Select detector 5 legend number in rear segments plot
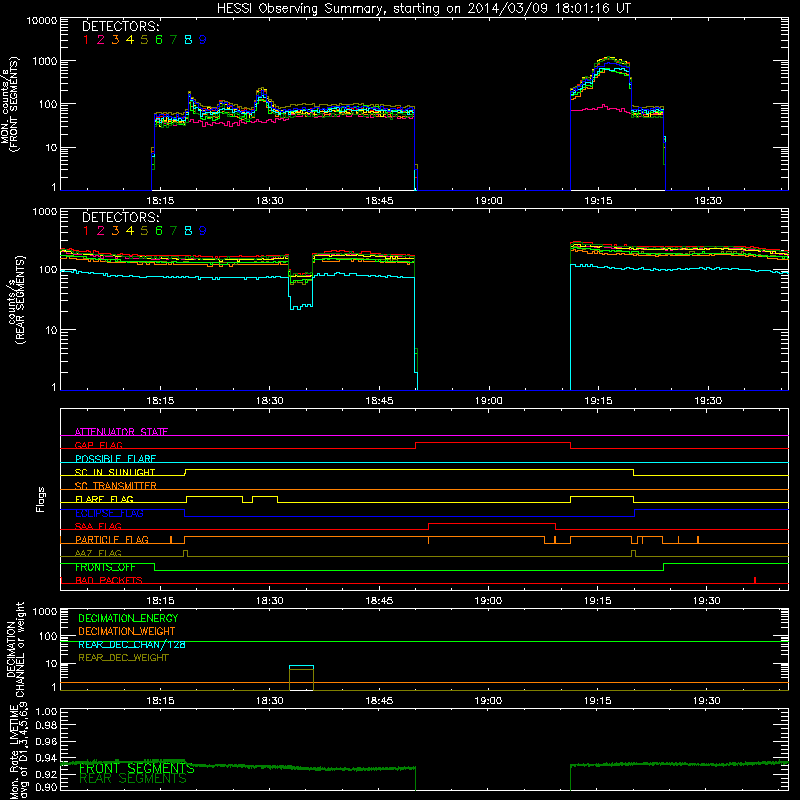The image size is (800, 800). 144,231
